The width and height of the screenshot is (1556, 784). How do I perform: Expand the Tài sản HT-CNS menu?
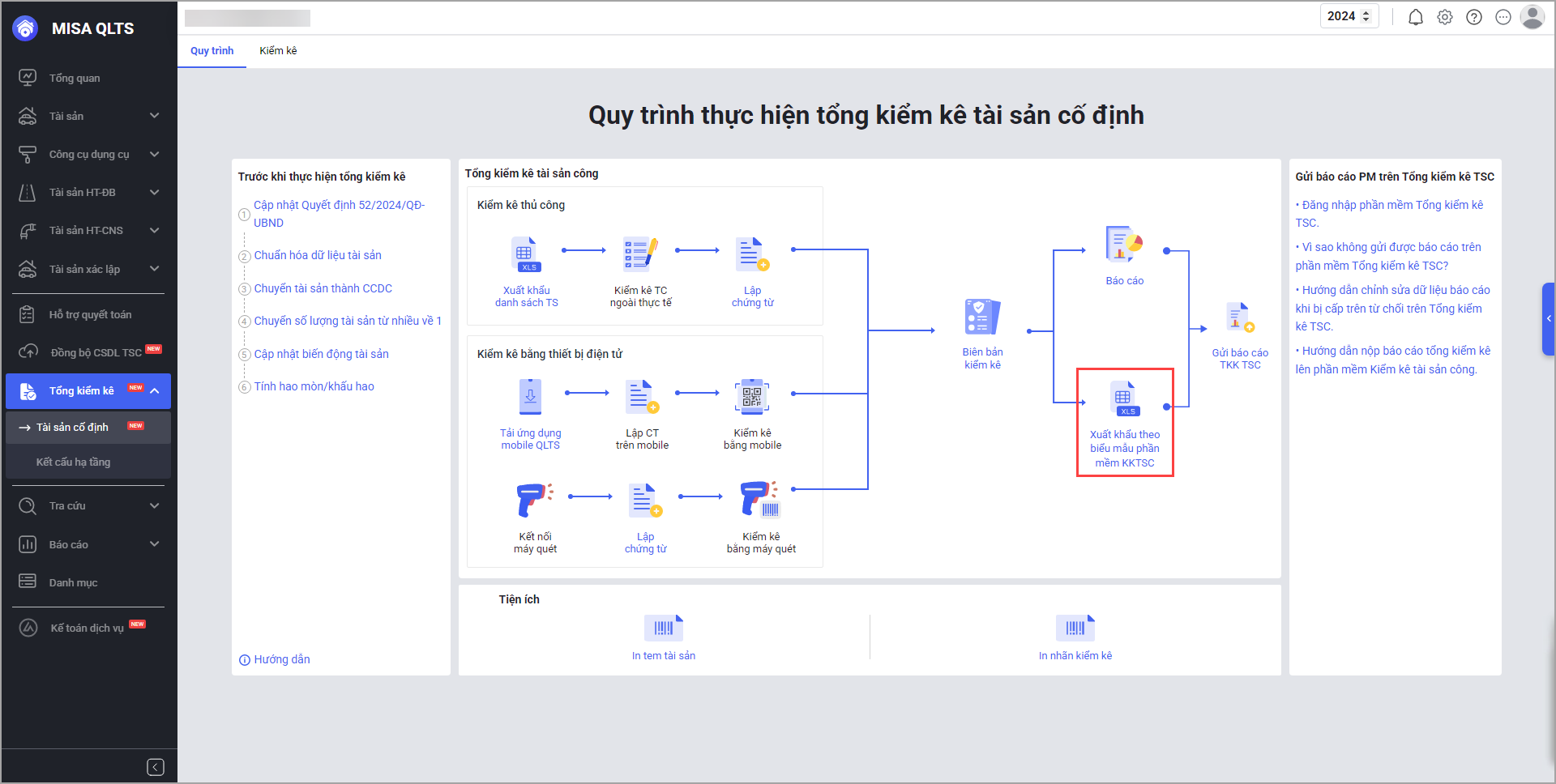click(x=154, y=230)
